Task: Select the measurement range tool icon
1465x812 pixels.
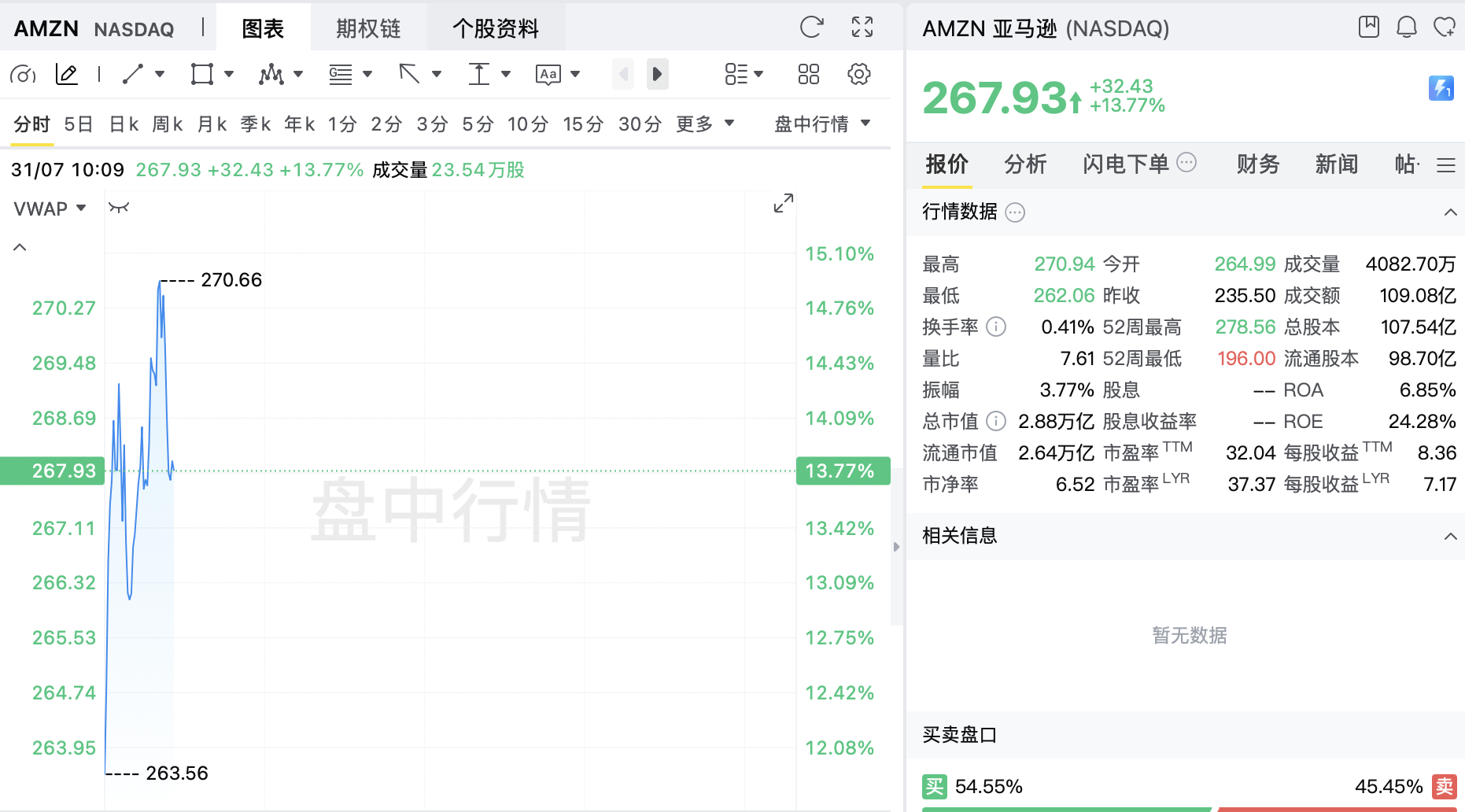Action: point(478,74)
